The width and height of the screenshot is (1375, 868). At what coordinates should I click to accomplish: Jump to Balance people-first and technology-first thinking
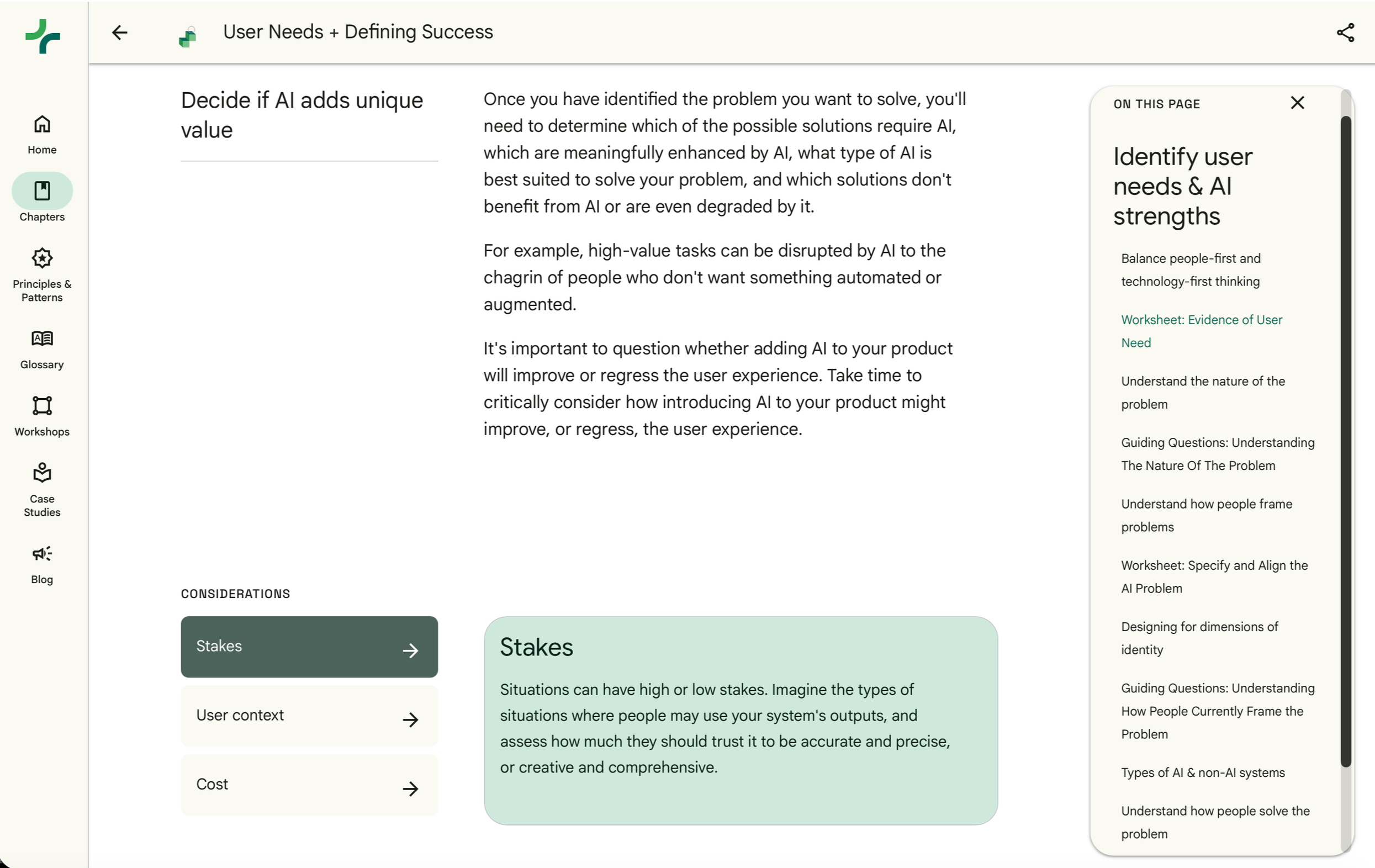(x=1191, y=270)
